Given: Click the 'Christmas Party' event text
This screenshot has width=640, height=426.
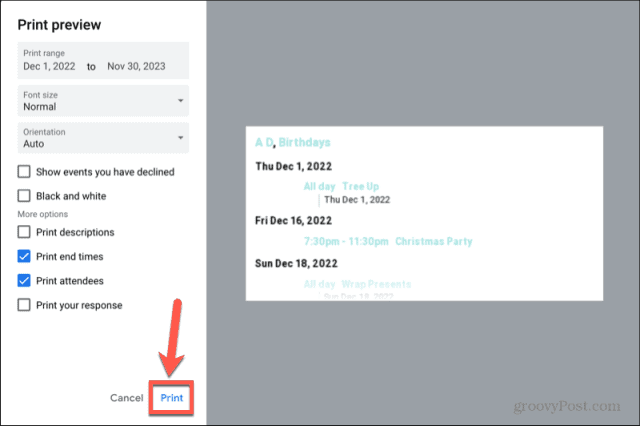Looking at the screenshot, I should click(x=433, y=242).
